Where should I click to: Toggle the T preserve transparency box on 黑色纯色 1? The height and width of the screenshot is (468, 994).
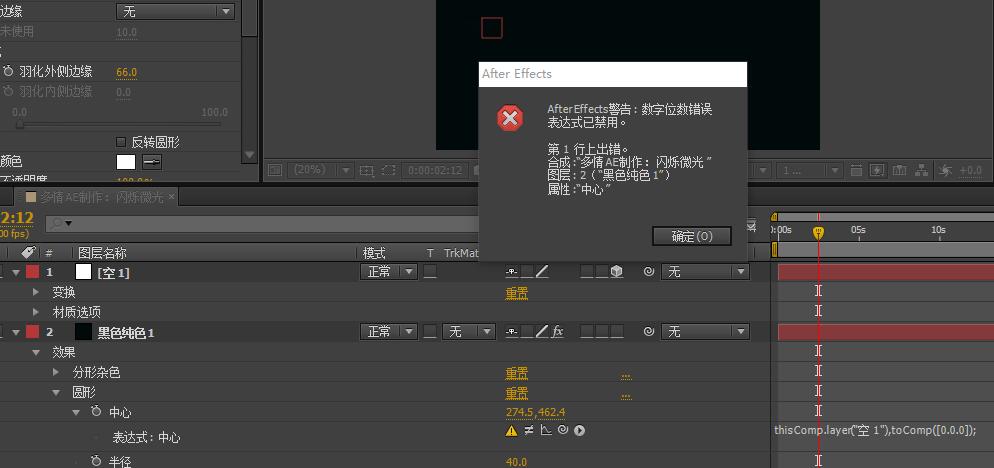point(430,331)
